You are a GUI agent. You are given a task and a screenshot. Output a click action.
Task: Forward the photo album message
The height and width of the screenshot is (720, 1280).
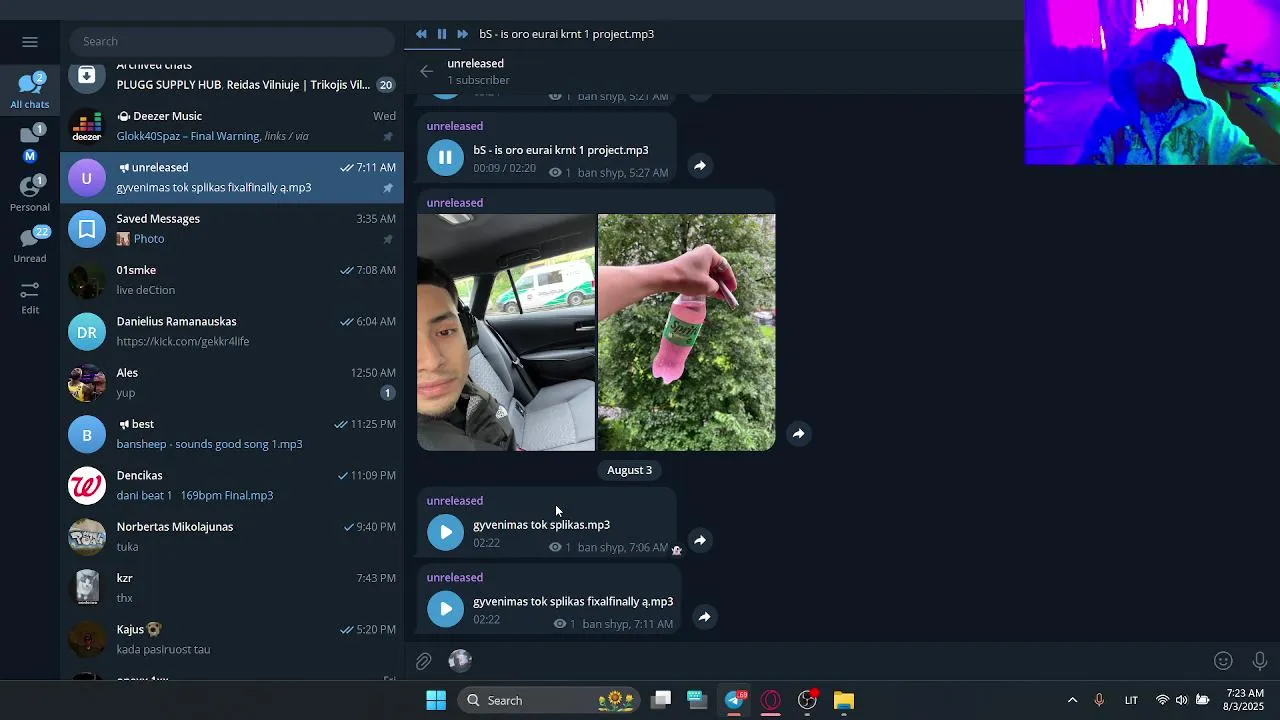798,434
